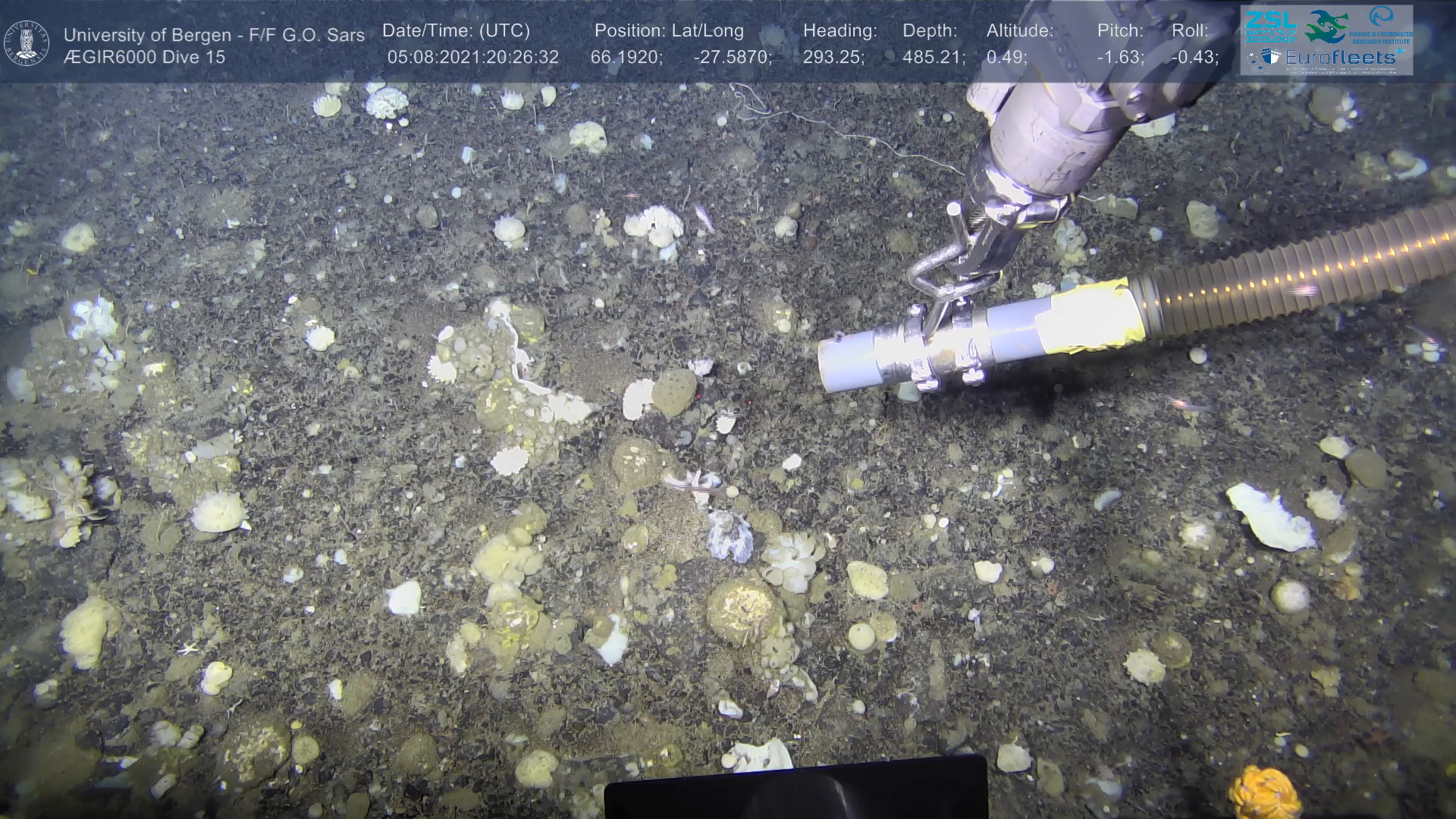Viewport: 1456px width, 819px height.
Task: Click the Date/Time (UTC) label
Action: 456,31
